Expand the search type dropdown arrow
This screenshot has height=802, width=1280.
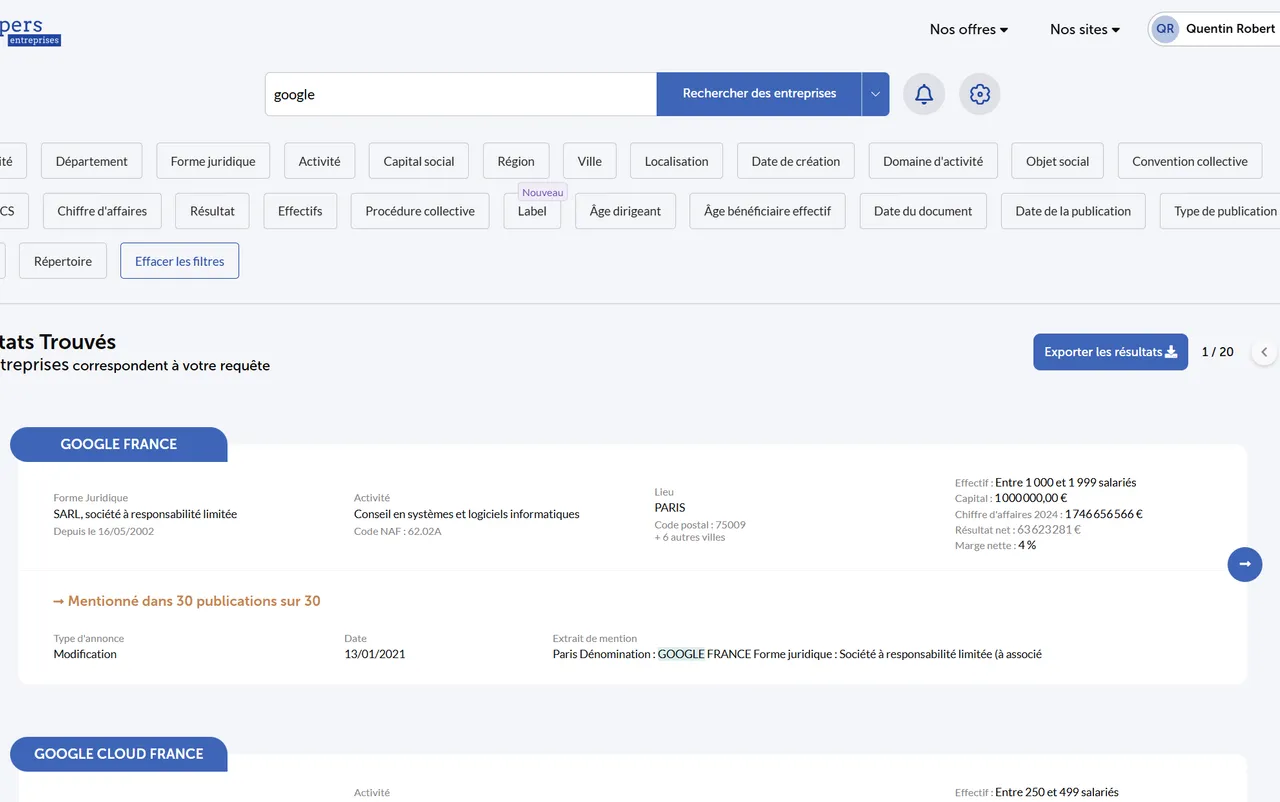[x=875, y=94]
